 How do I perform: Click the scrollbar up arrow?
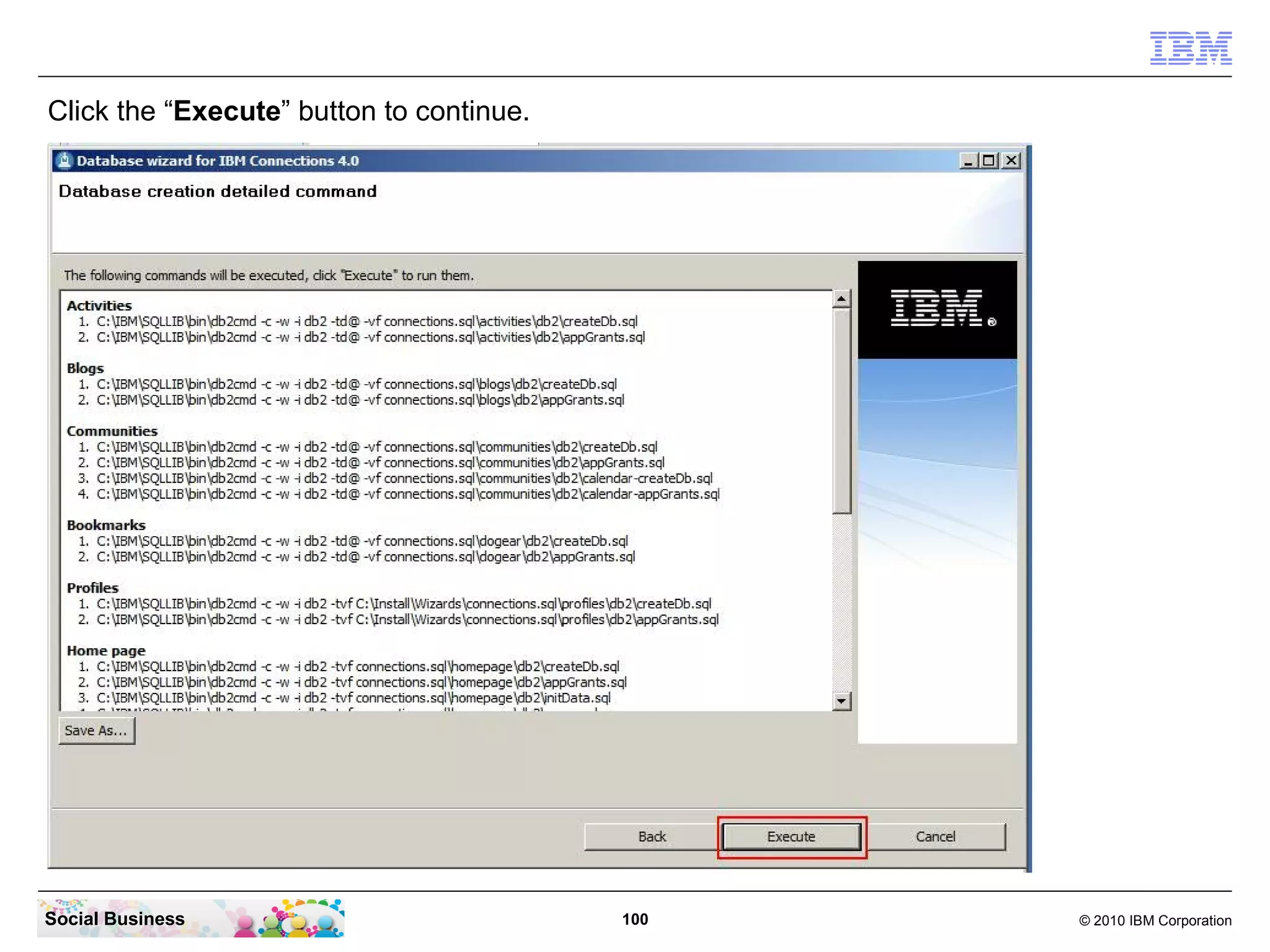(841, 299)
